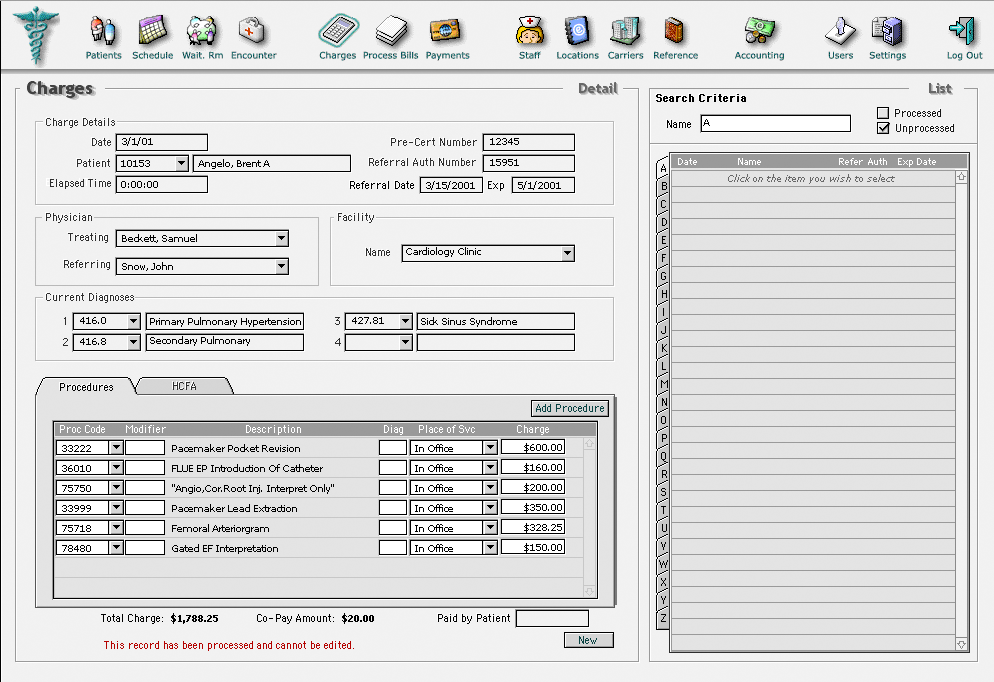Open proc code 33222 dropdown arrow

[x=116, y=447]
